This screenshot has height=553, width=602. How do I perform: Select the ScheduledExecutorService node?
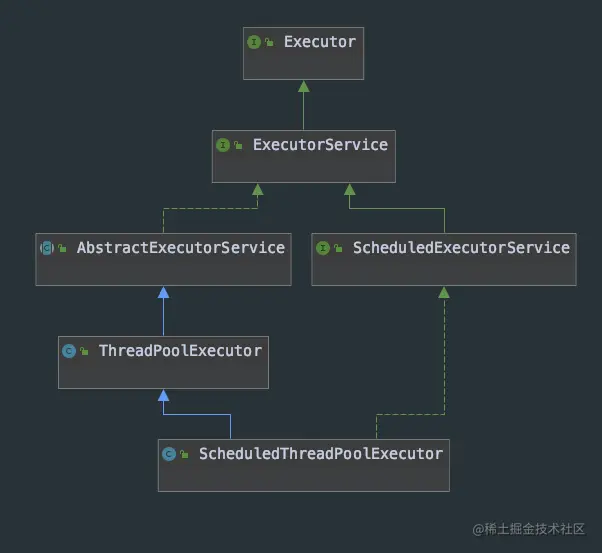pos(444,259)
